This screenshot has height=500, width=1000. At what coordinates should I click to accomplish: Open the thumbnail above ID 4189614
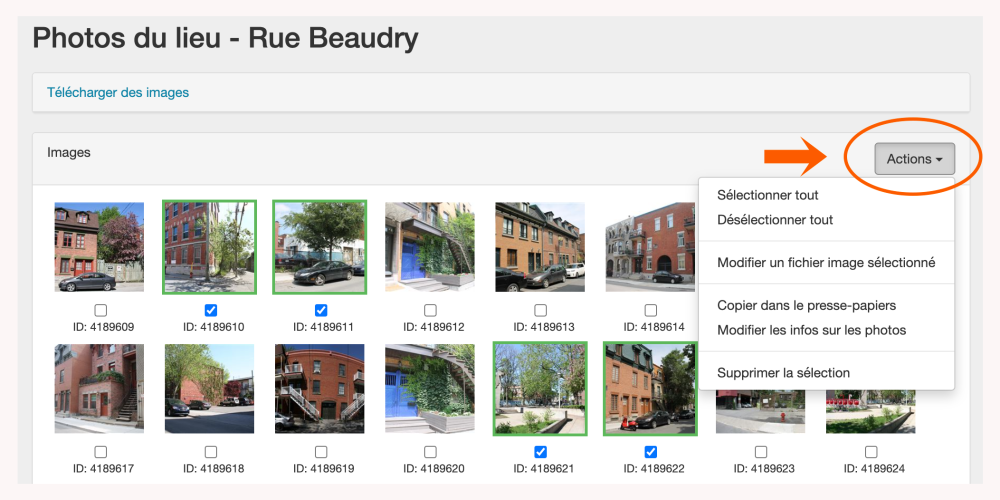[650, 247]
